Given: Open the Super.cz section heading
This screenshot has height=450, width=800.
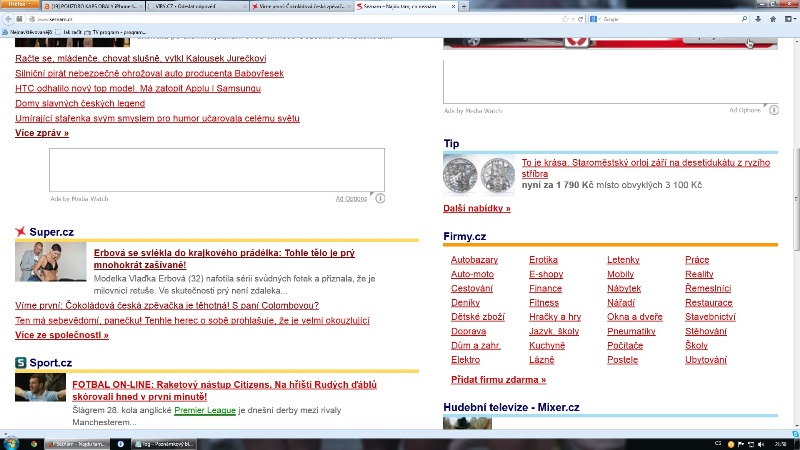Looking at the screenshot, I should (52, 232).
